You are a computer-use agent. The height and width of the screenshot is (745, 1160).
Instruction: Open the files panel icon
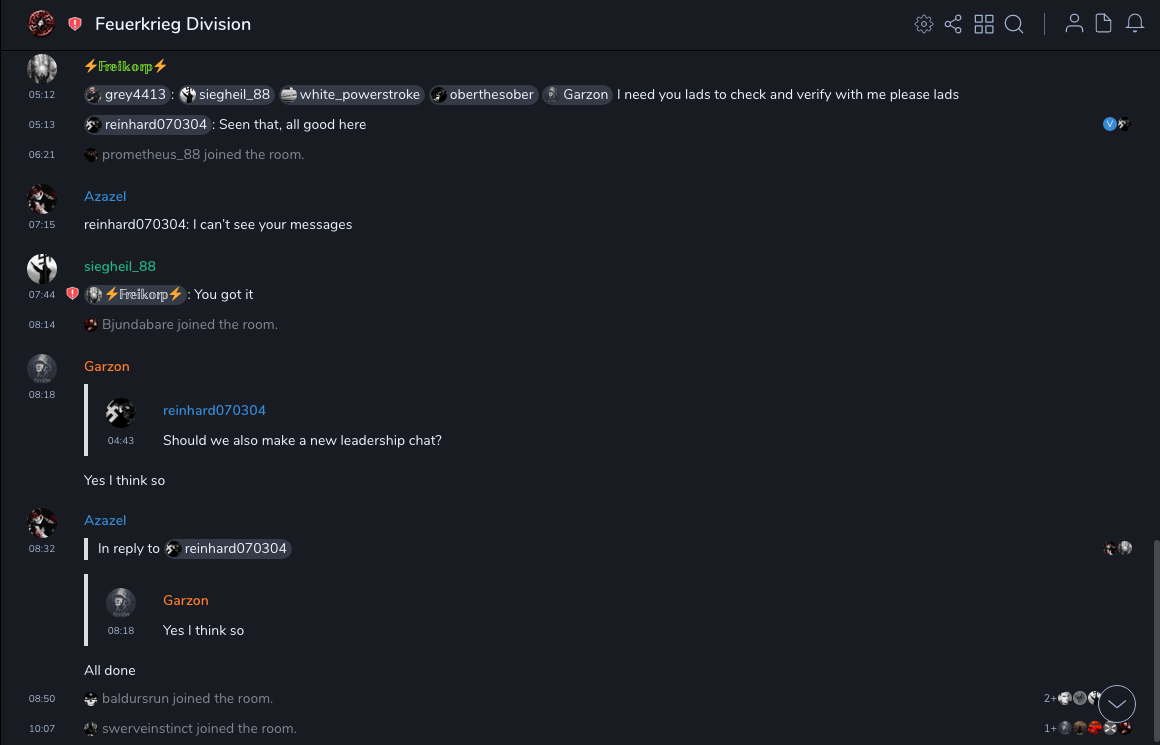pyautogui.click(x=1104, y=24)
